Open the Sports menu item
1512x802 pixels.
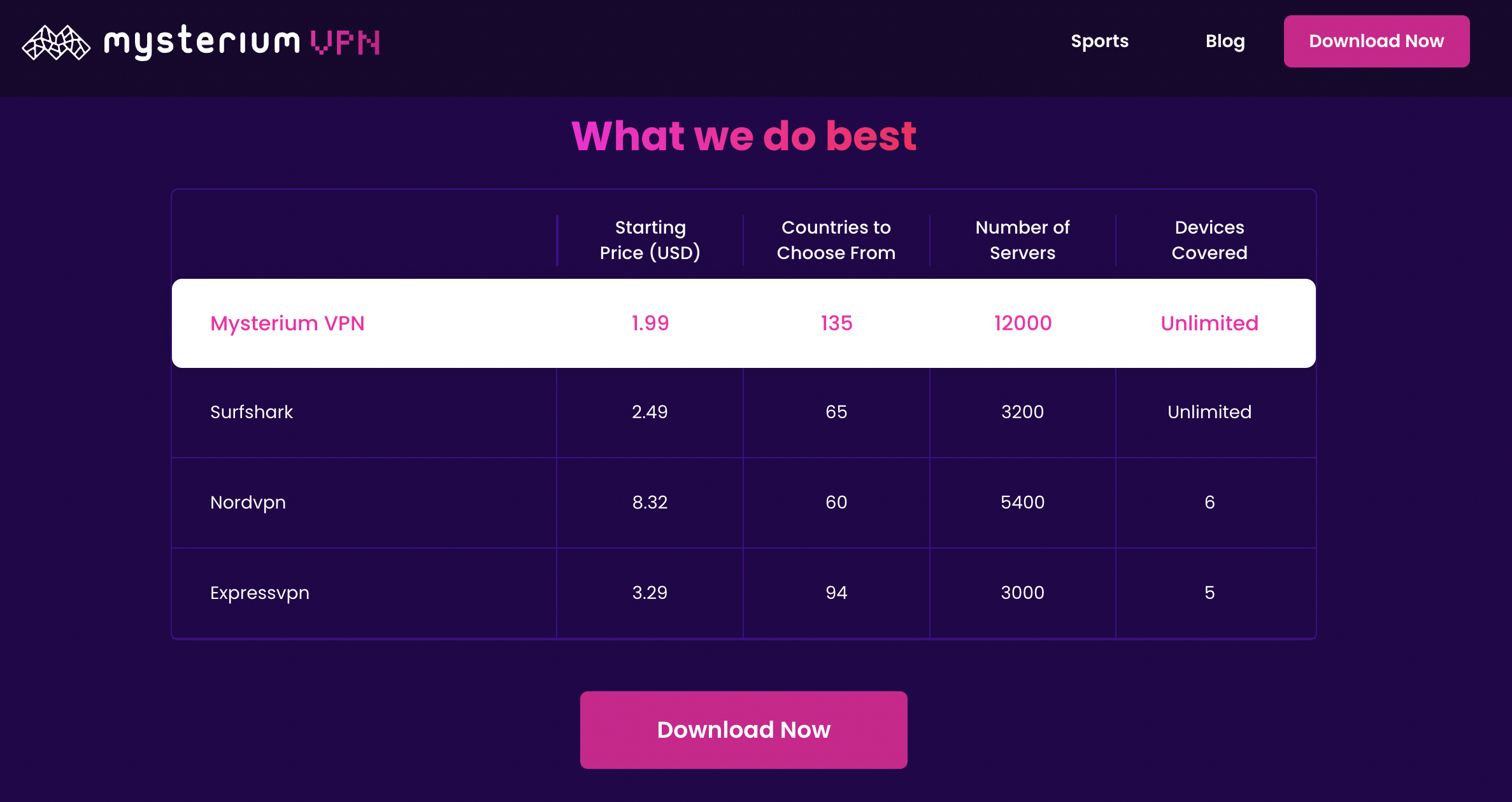[x=1099, y=41]
